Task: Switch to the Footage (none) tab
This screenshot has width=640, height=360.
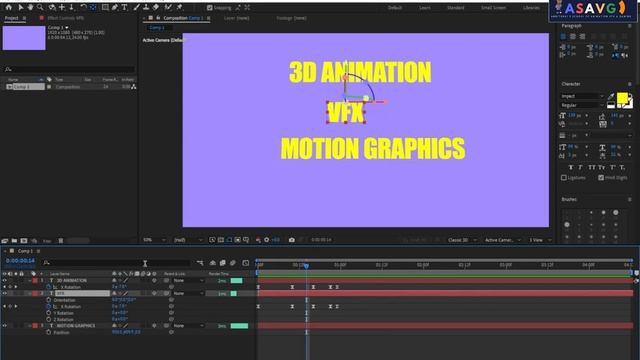Action: 291,18
